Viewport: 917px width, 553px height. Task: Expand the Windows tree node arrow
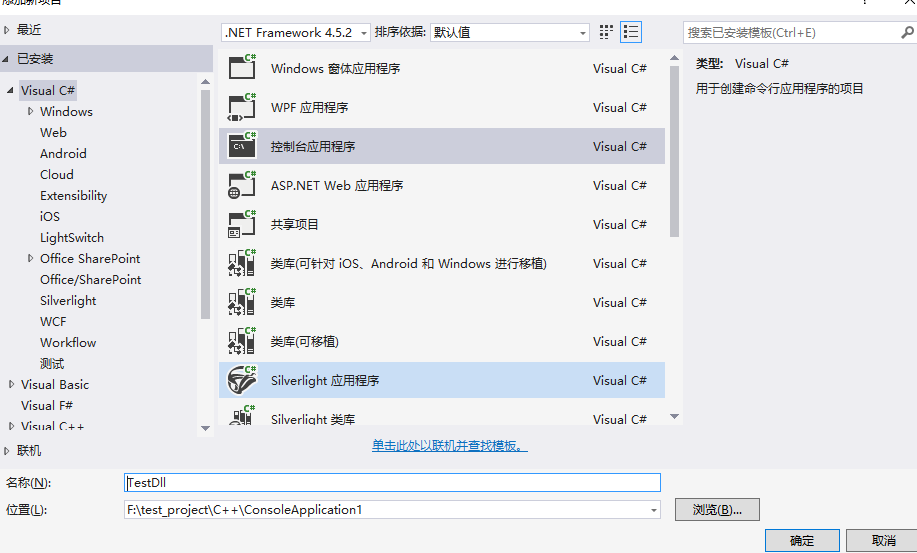[30, 111]
